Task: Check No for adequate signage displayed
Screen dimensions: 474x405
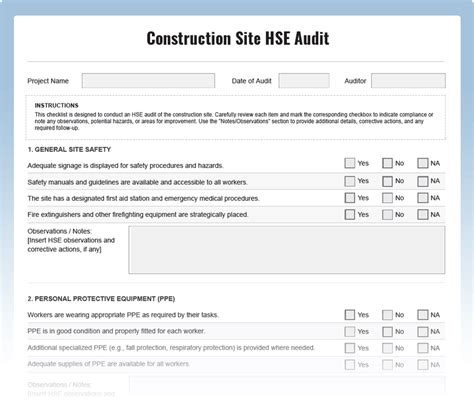Action: click(x=387, y=163)
